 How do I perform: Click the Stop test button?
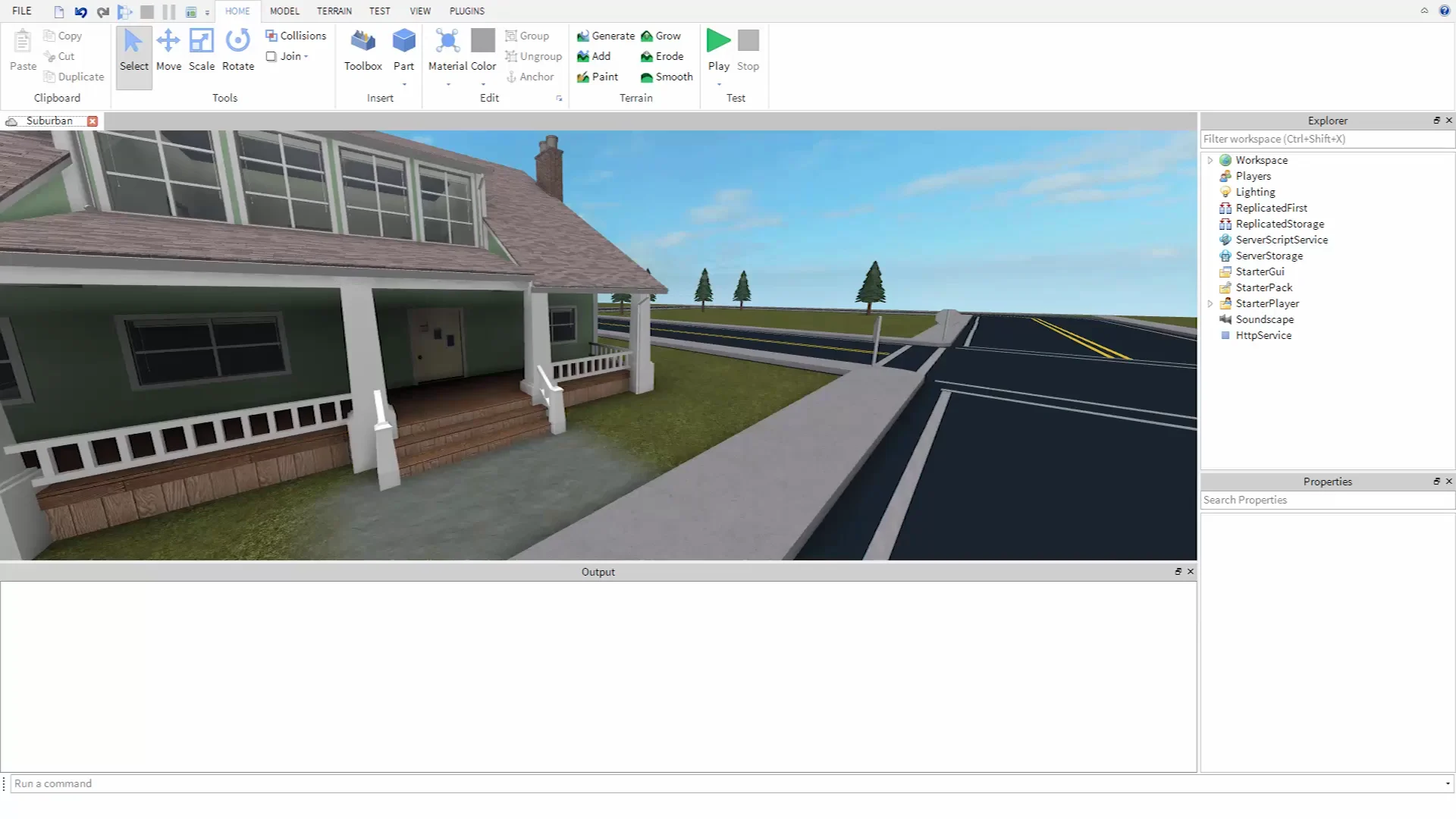click(x=748, y=51)
